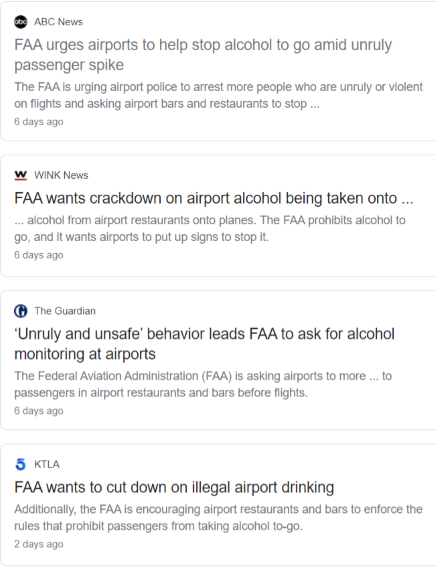Click snippet starting The Federal Aviation Administration

203,384
